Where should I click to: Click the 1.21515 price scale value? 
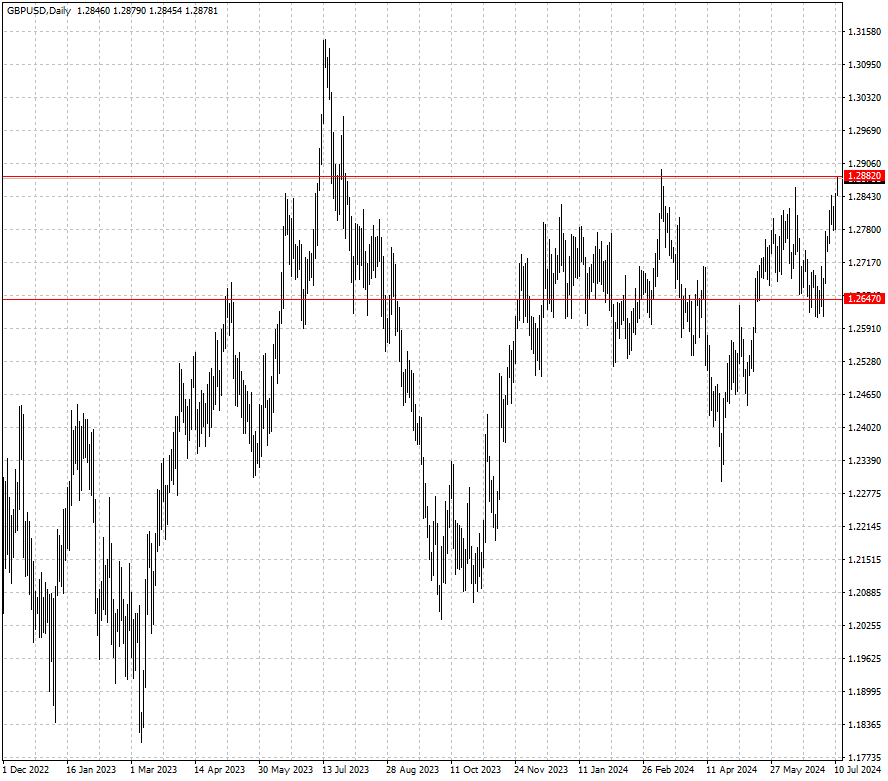[x=864, y=560]
